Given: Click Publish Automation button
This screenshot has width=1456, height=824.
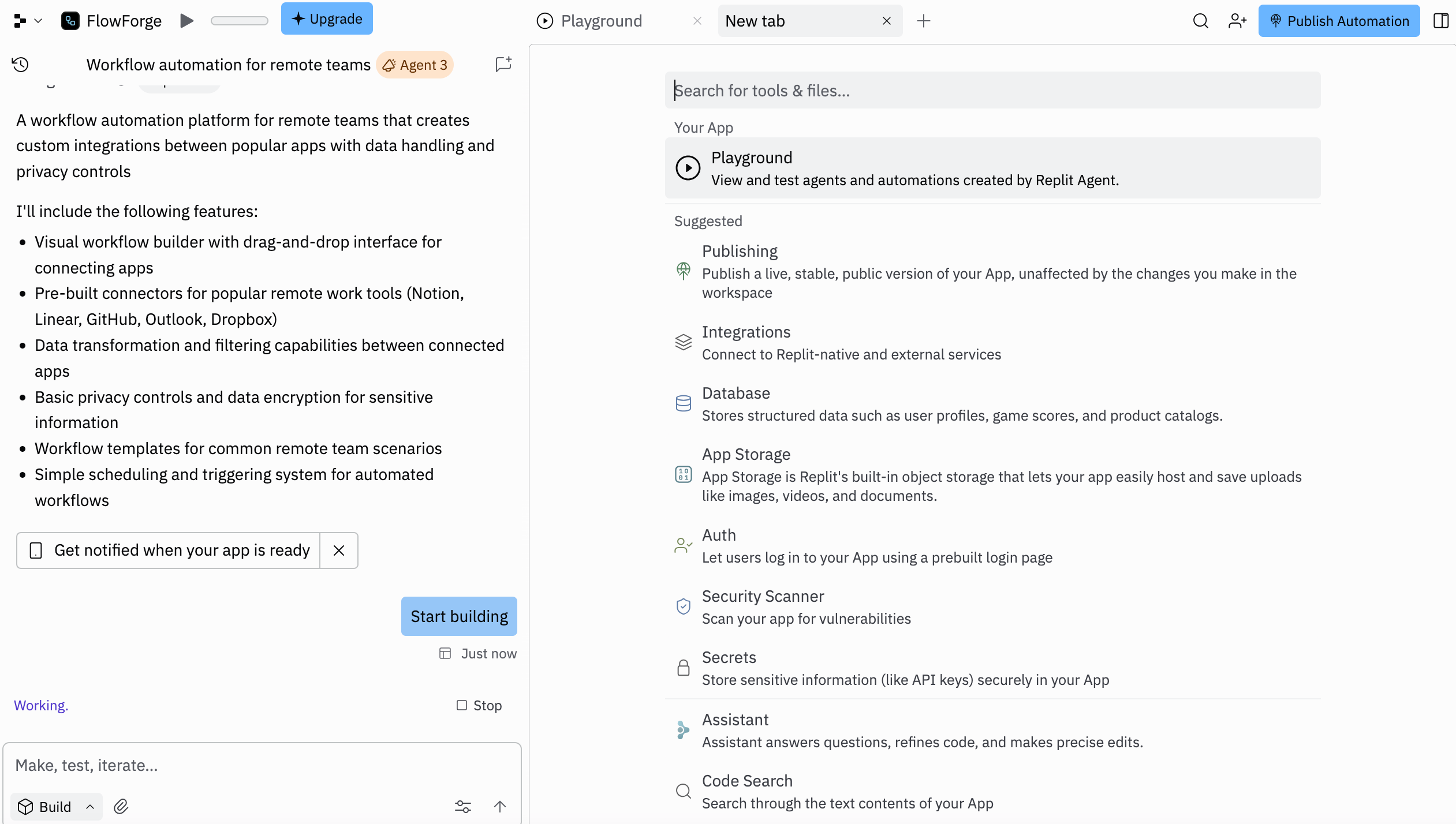Looking at the screenshot, I should 1339,21.
